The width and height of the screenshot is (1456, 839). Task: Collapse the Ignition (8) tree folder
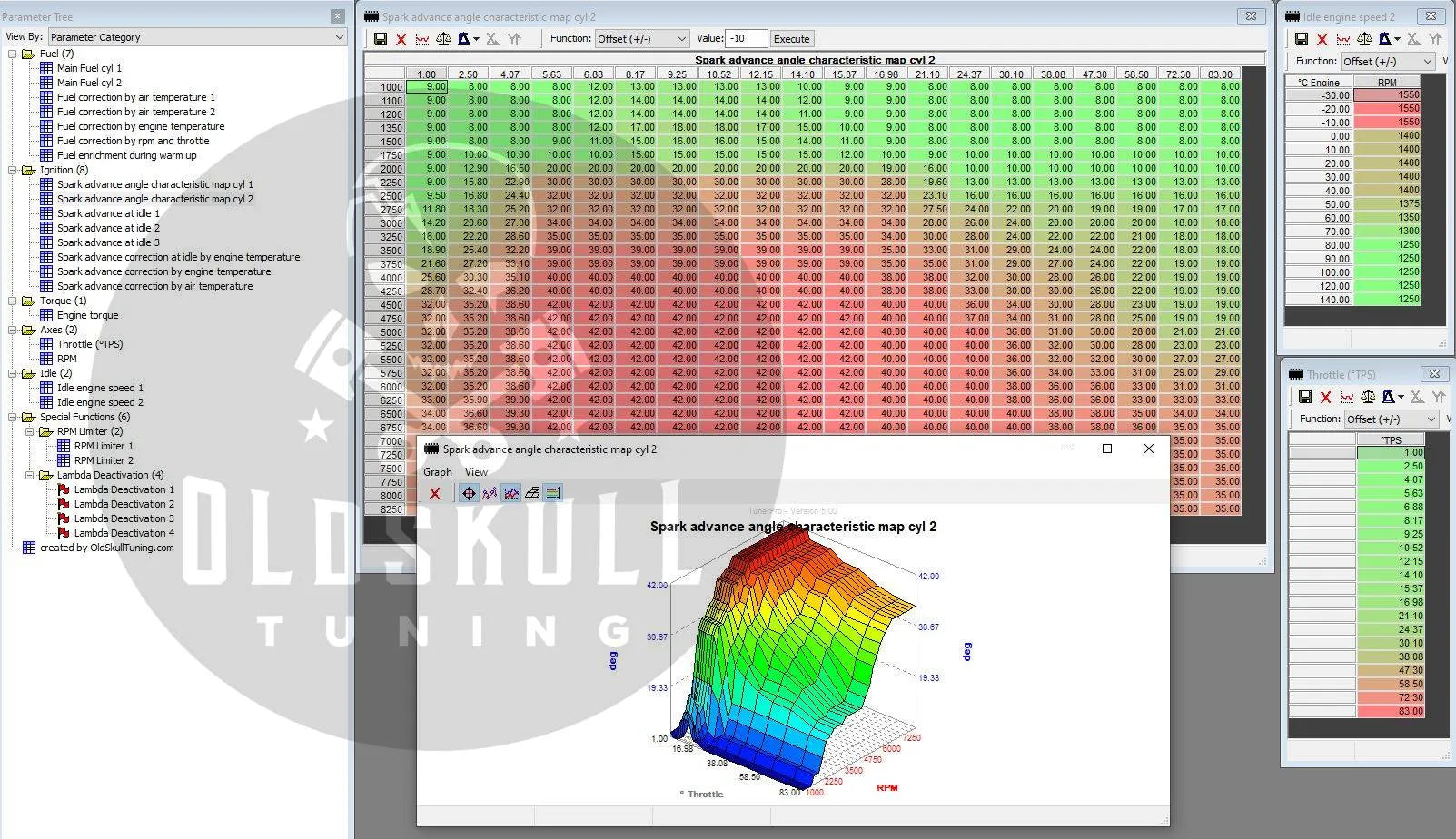click(14, 170)
